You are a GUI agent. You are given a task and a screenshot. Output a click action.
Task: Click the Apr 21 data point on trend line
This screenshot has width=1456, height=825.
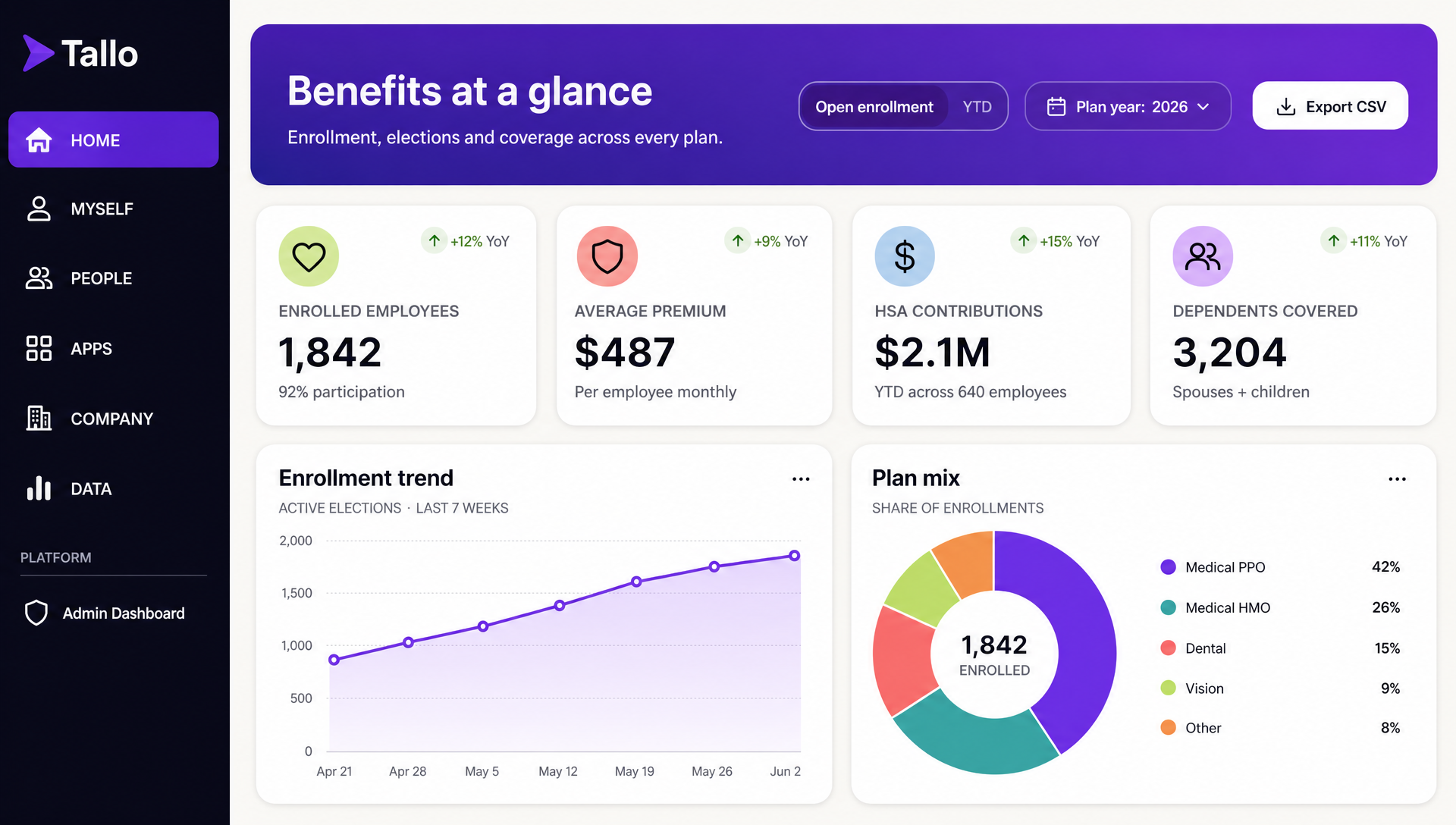(334, 660)
